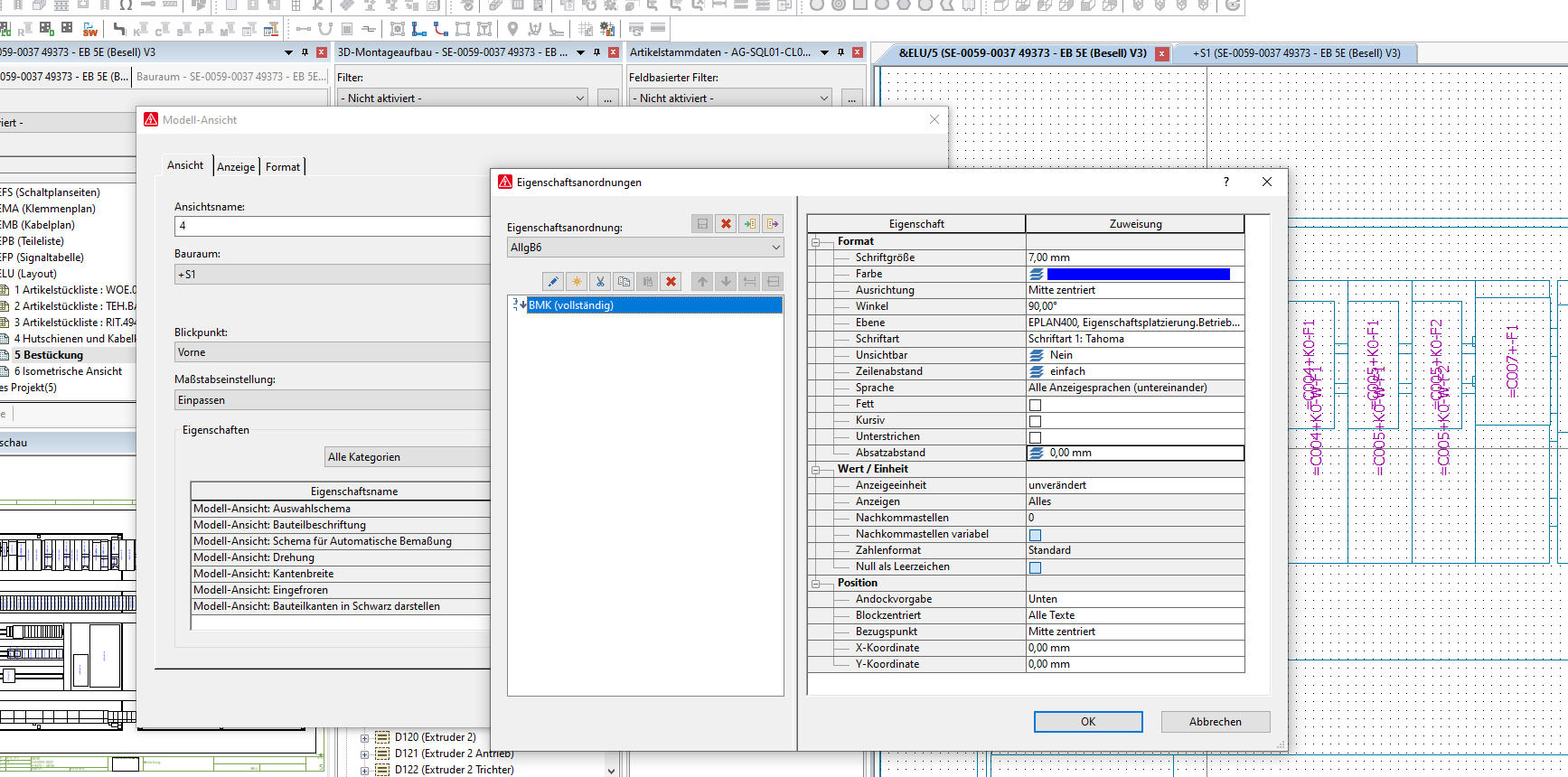Click the orange star new-property icon
The height and width of the screenshot is (777, 1568).
coord(577,282)
